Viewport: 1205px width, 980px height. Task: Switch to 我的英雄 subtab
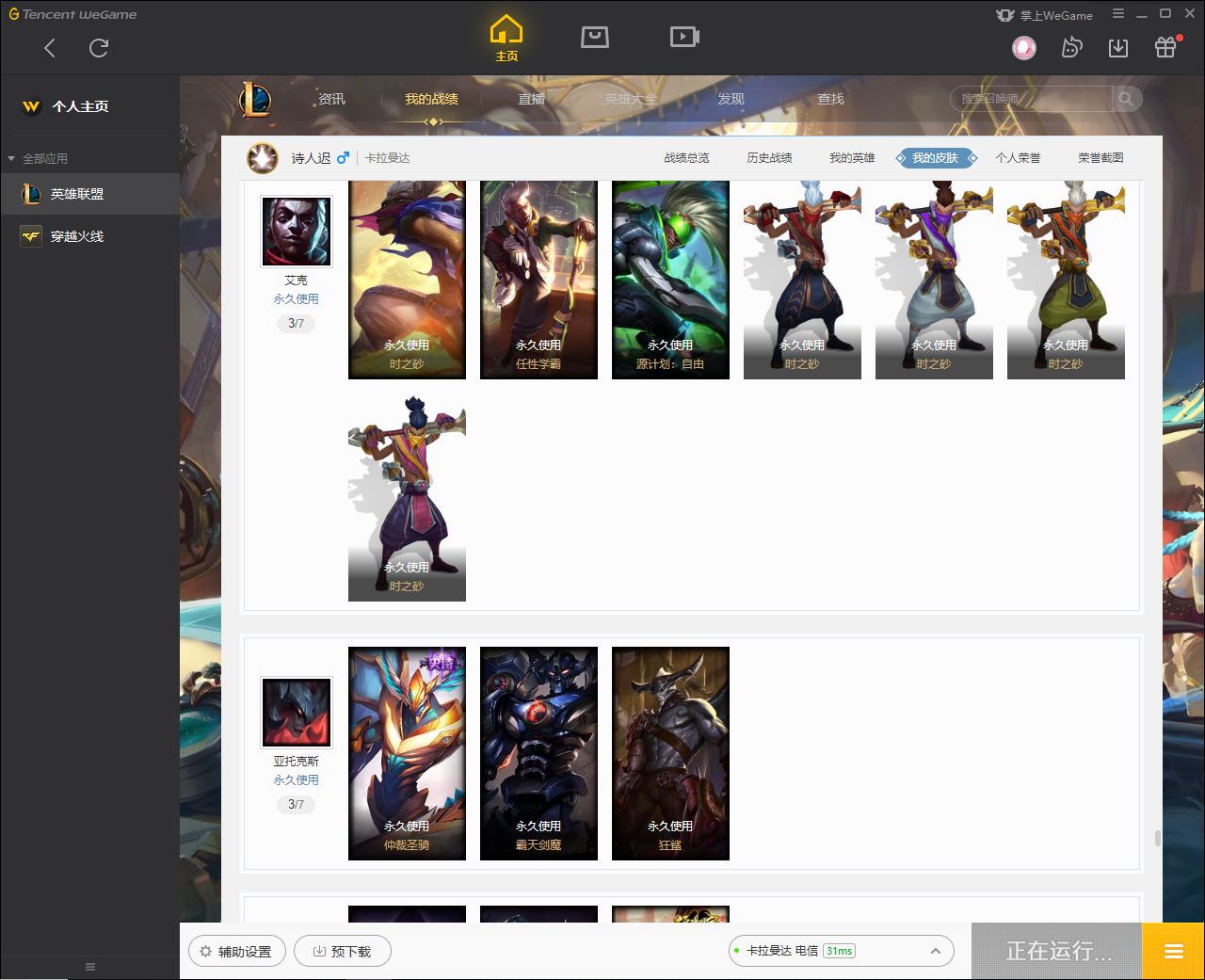click(853, 158)
